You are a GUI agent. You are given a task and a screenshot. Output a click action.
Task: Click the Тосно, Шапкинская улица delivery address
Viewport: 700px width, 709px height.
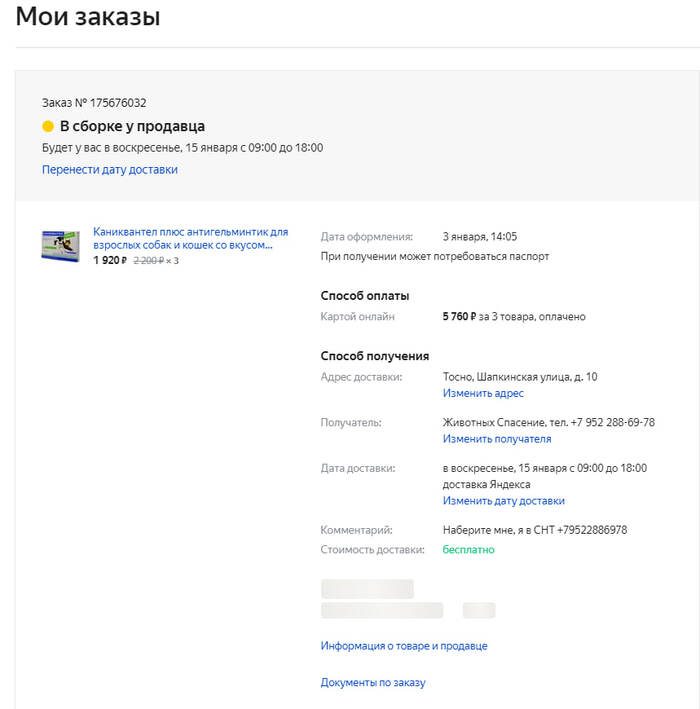pos(520,377)
